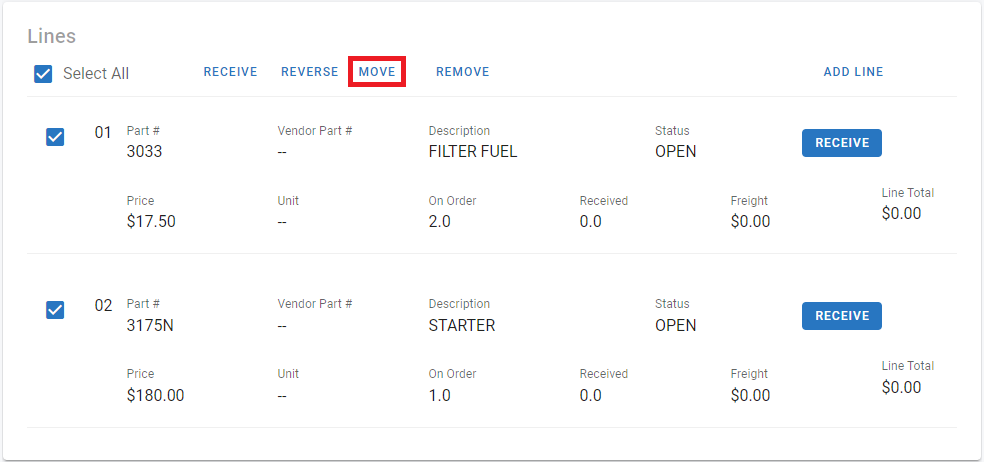Toggle the Select All checkbox
The height and width of the screenshot is (462, 984).
point(43,73)
